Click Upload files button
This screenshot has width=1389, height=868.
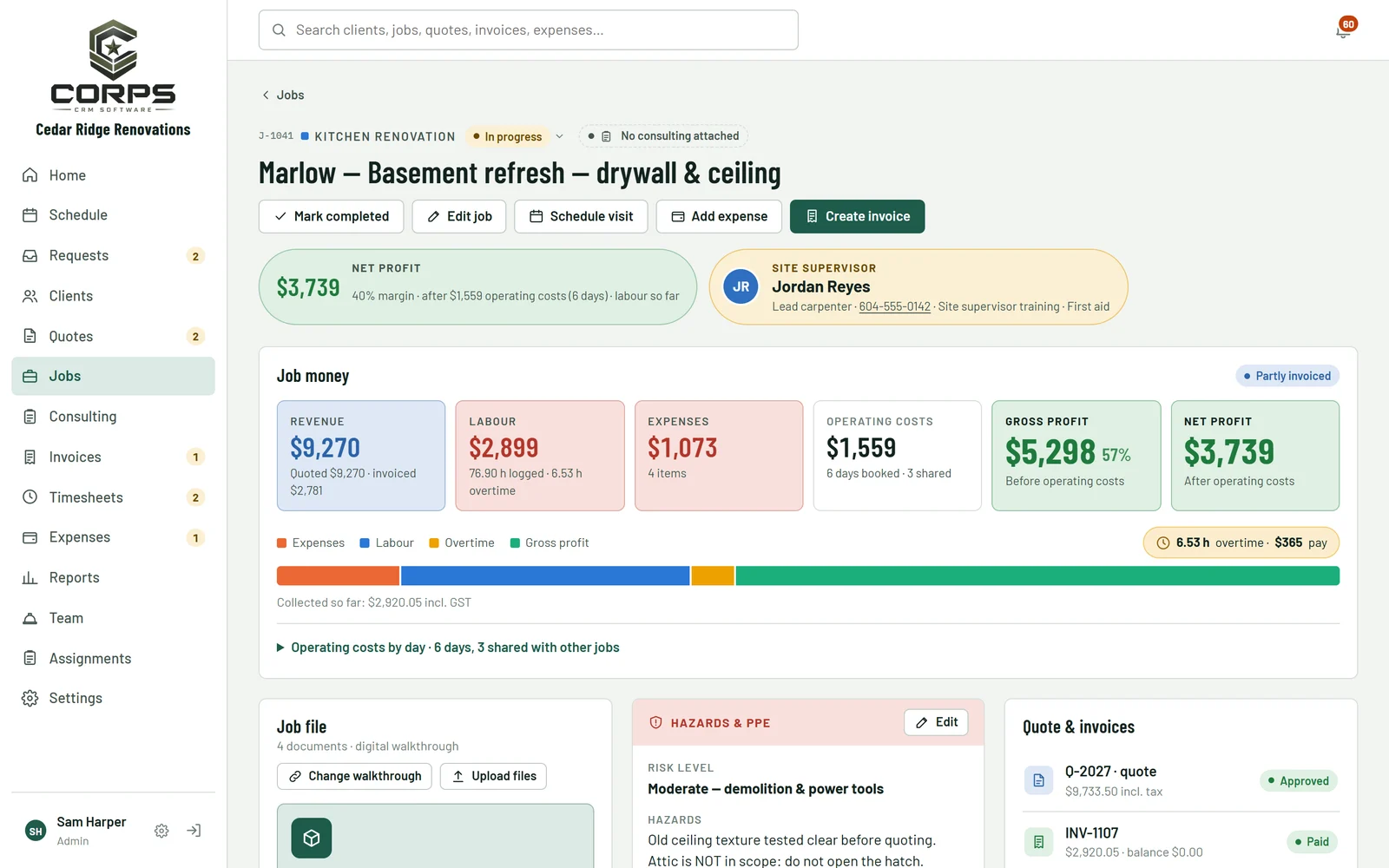493,776
